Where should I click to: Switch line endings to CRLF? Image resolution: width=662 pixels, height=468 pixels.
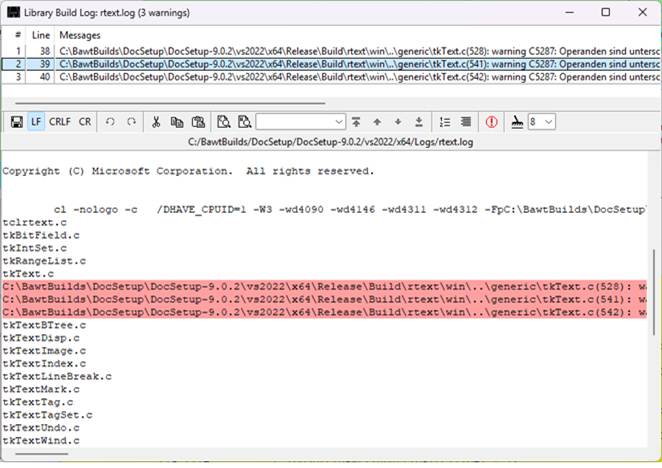point(60,121)
